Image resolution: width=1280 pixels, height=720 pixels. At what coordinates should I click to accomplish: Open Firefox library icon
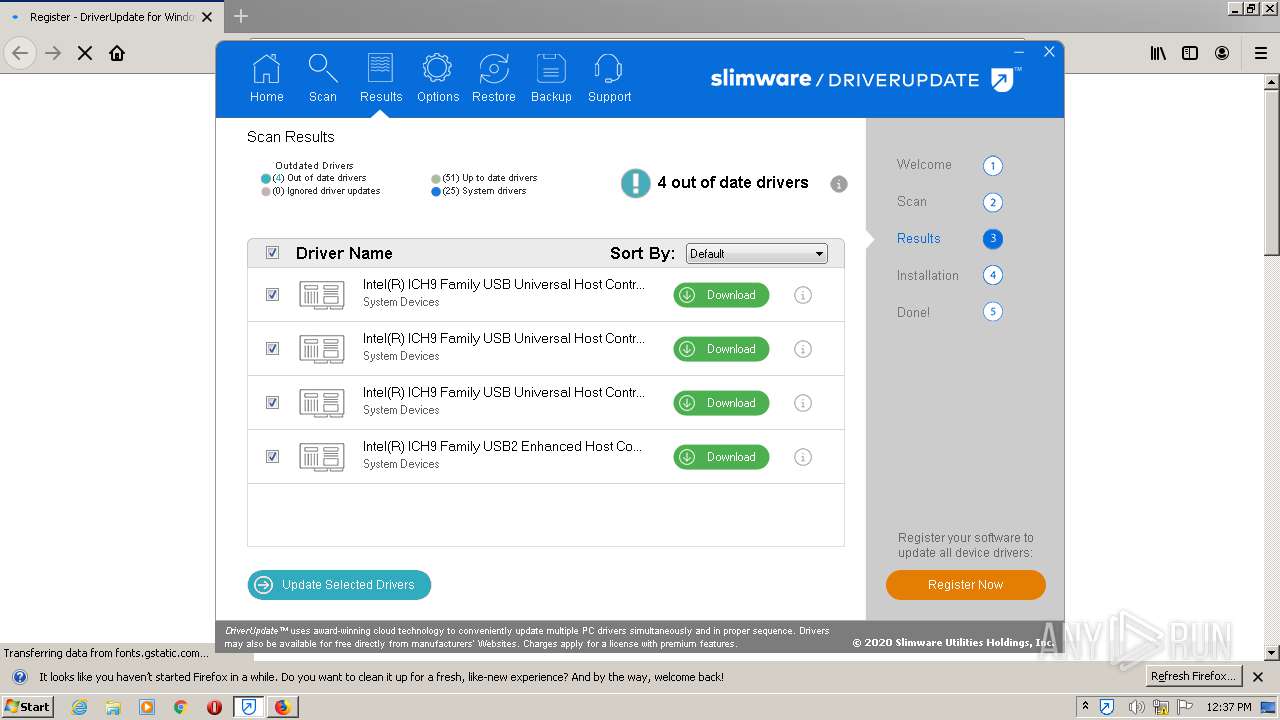(1158, 53)
